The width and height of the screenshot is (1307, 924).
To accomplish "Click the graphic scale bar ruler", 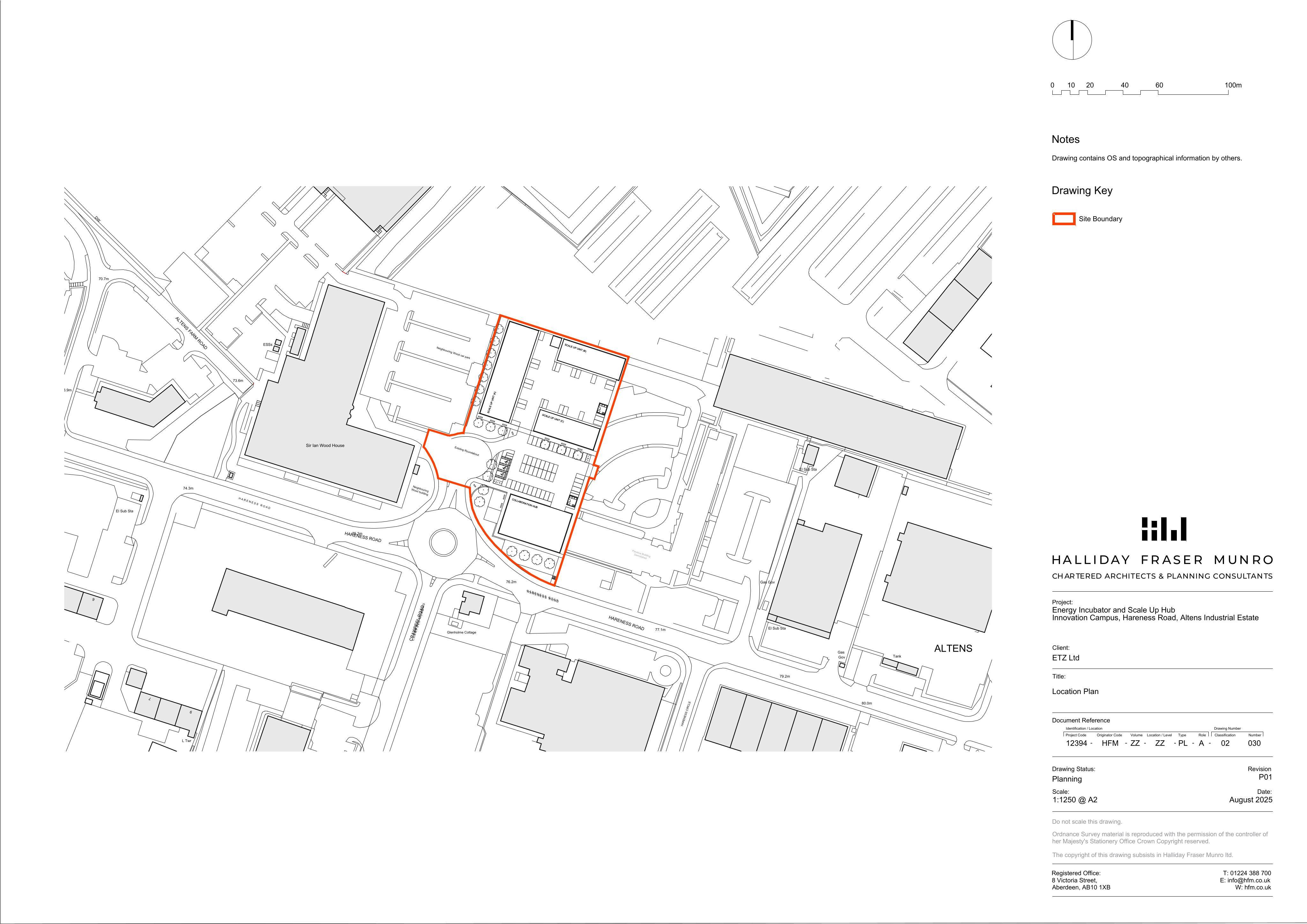I will 1140,93.
